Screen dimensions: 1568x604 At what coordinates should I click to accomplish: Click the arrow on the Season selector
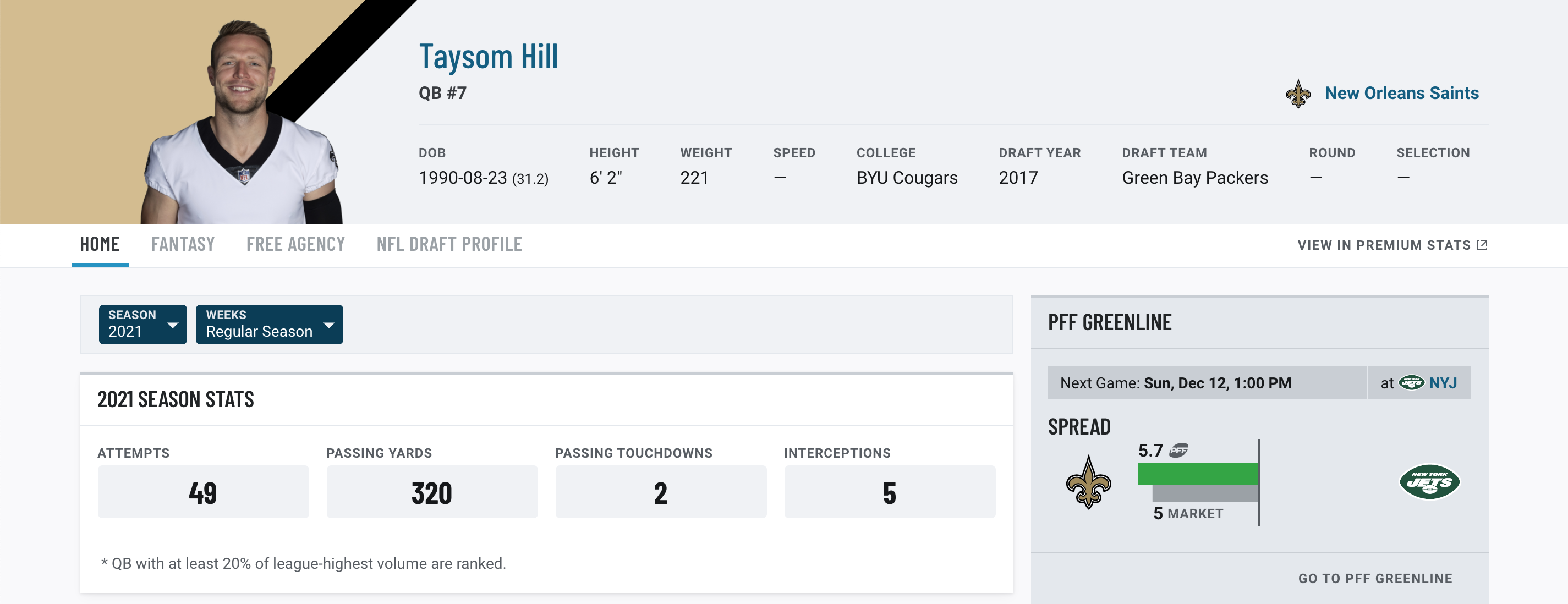(x=173, y=325)
